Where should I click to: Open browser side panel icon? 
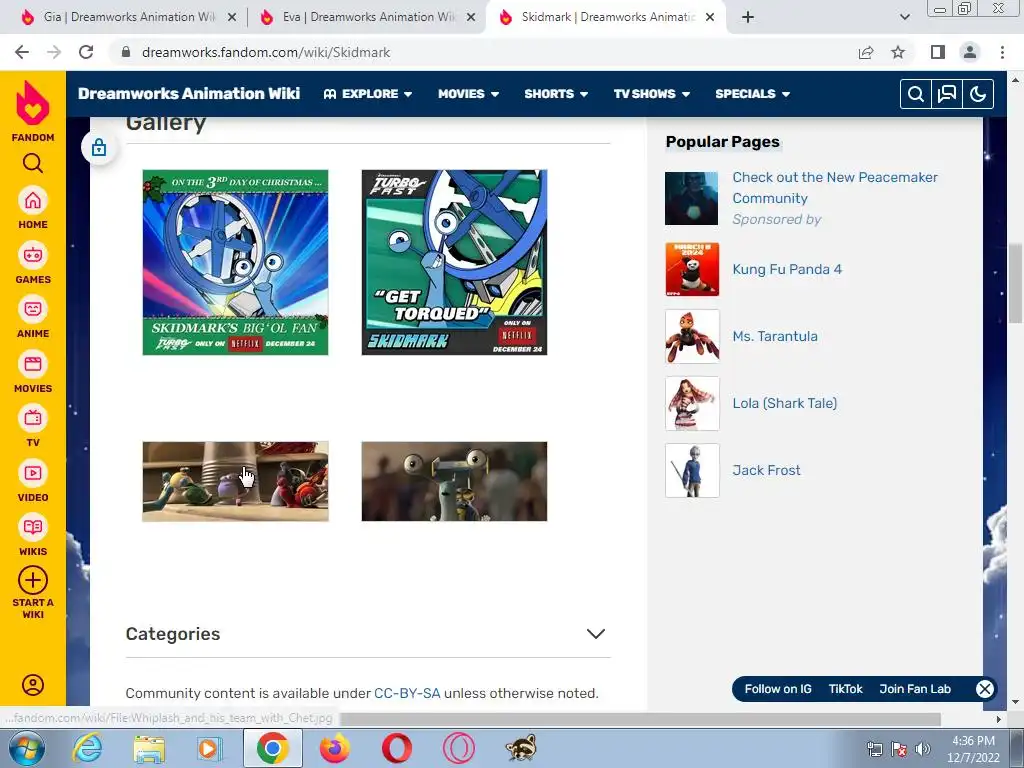938,52
